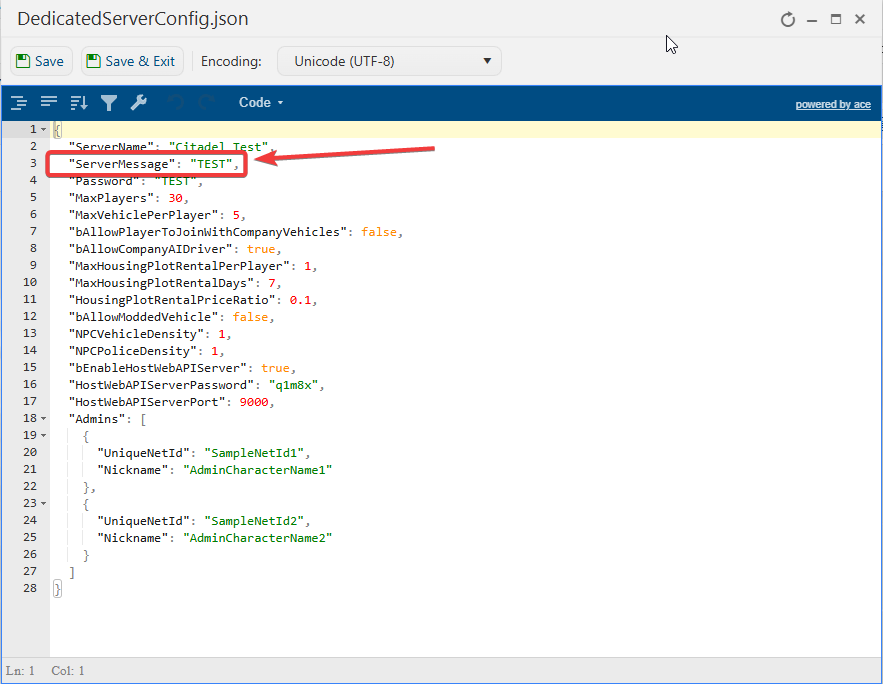Viewport: 883px width, 684px height.
Task: Collapse the first admin object fold line 19
Action: (43, 435)
